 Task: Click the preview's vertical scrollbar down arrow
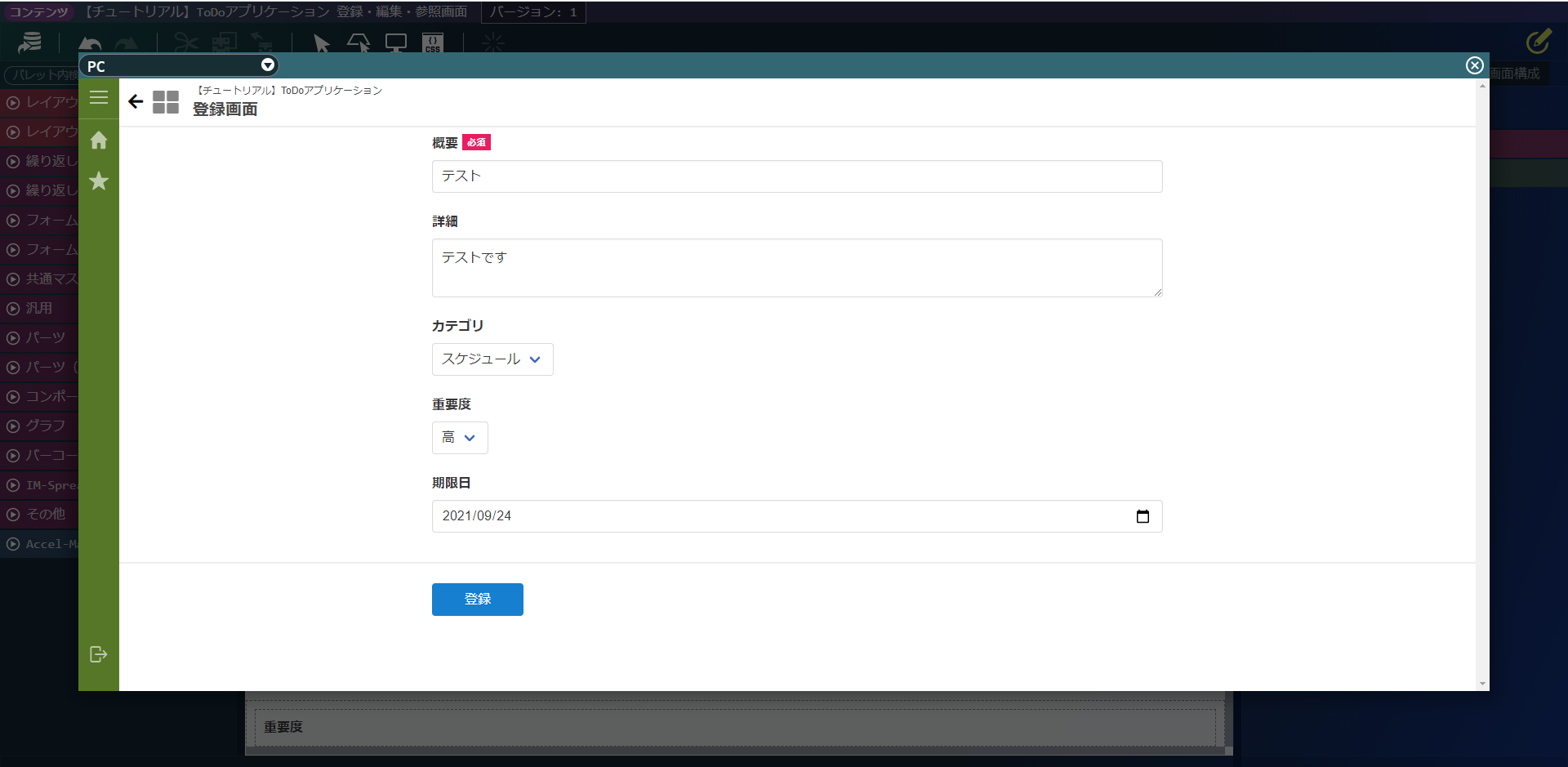pos(1482,684)
